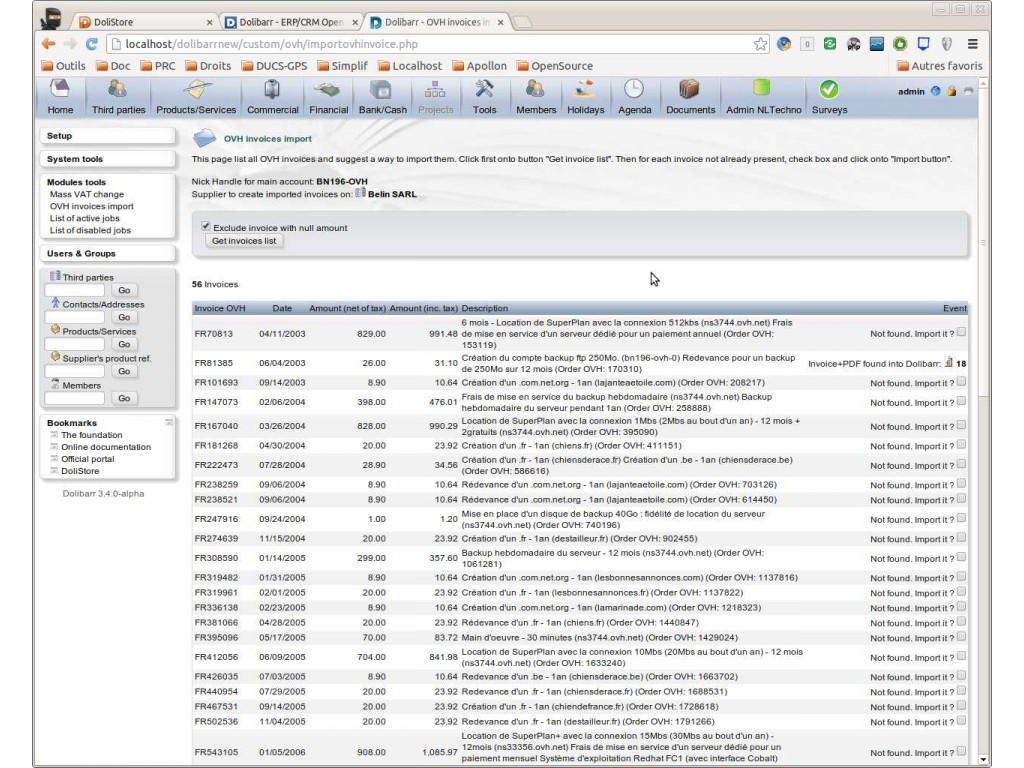Focus the Supplier's product ref. search field

pos(74,371)
